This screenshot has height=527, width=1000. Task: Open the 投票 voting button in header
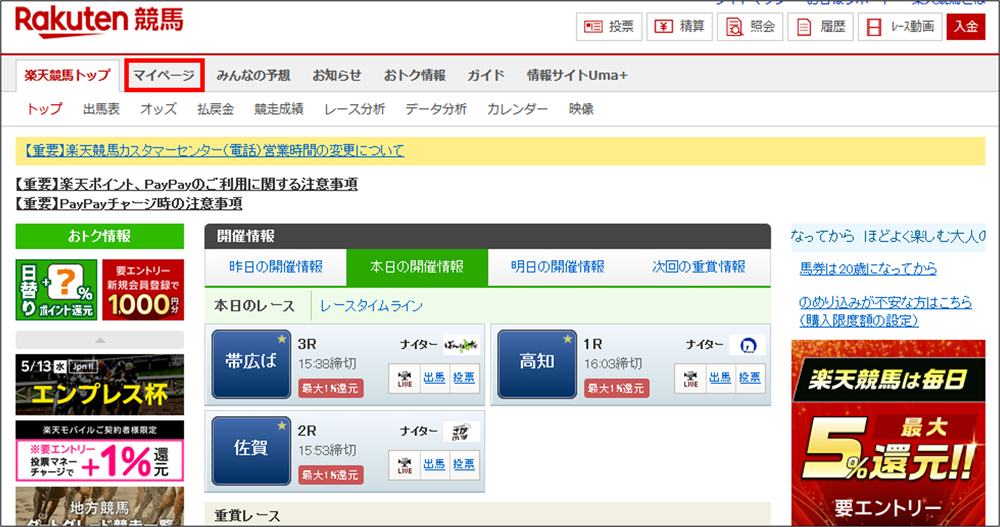[x=609, y=26]
